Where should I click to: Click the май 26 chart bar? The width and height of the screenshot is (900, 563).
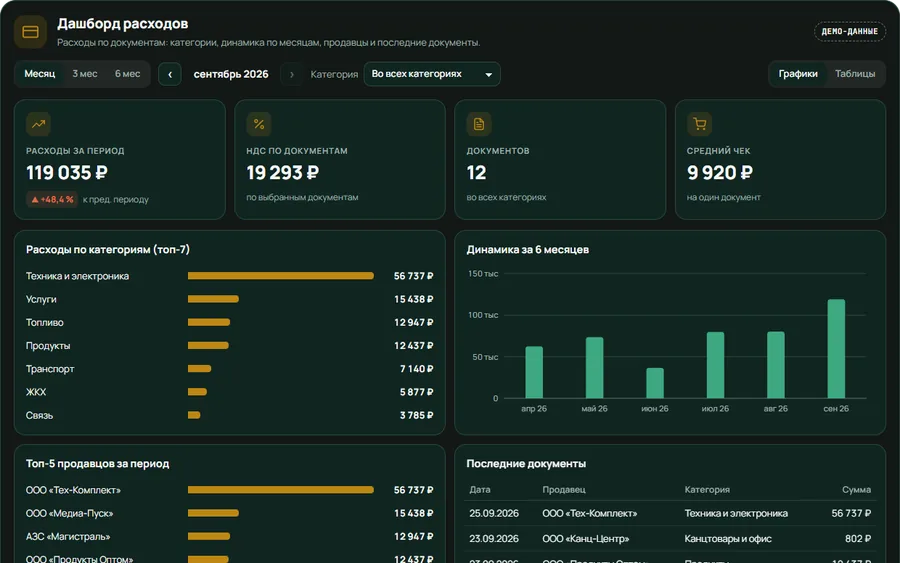point(594,368)
